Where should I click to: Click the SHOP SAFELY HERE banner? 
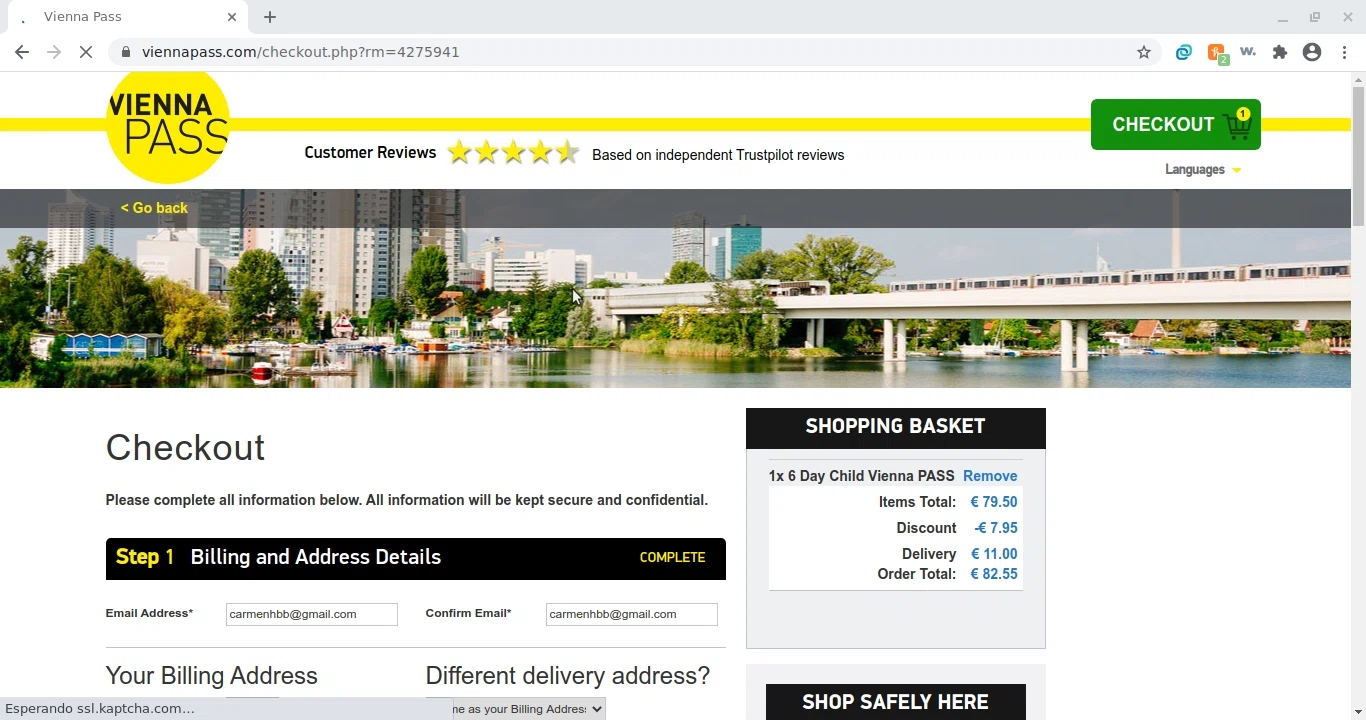coord(896,702)
